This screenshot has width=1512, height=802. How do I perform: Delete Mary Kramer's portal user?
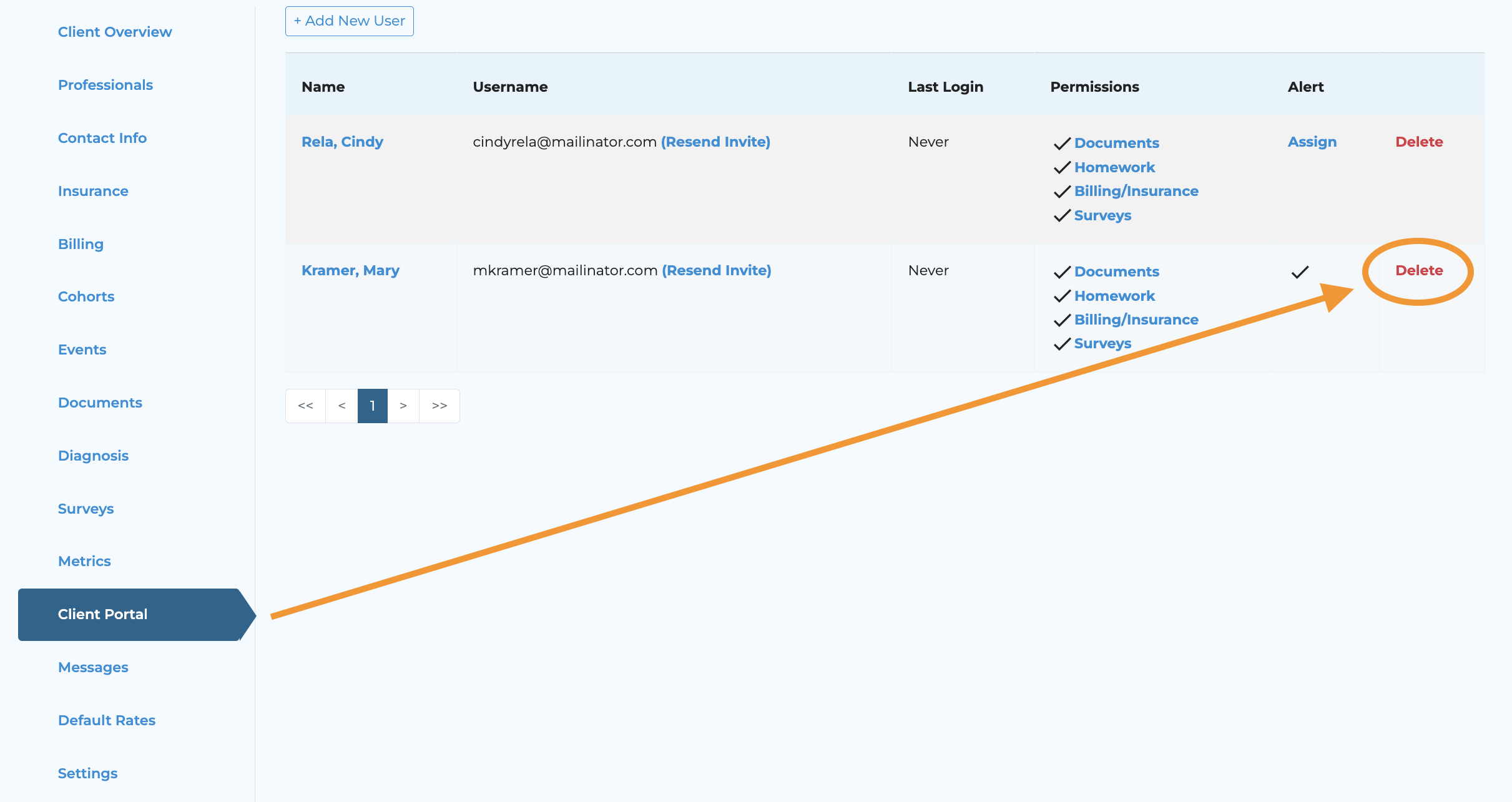(1418, 270)
